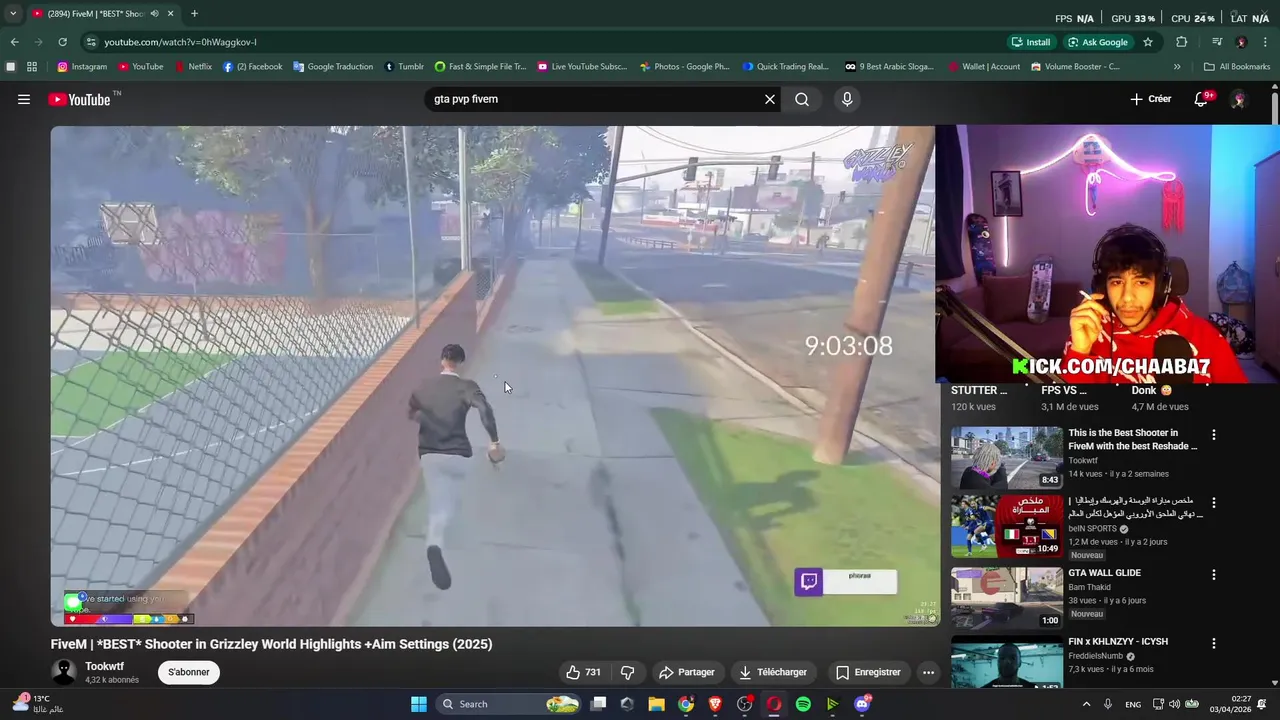Open Brave browser from the taskbar

tap(715, 704)
